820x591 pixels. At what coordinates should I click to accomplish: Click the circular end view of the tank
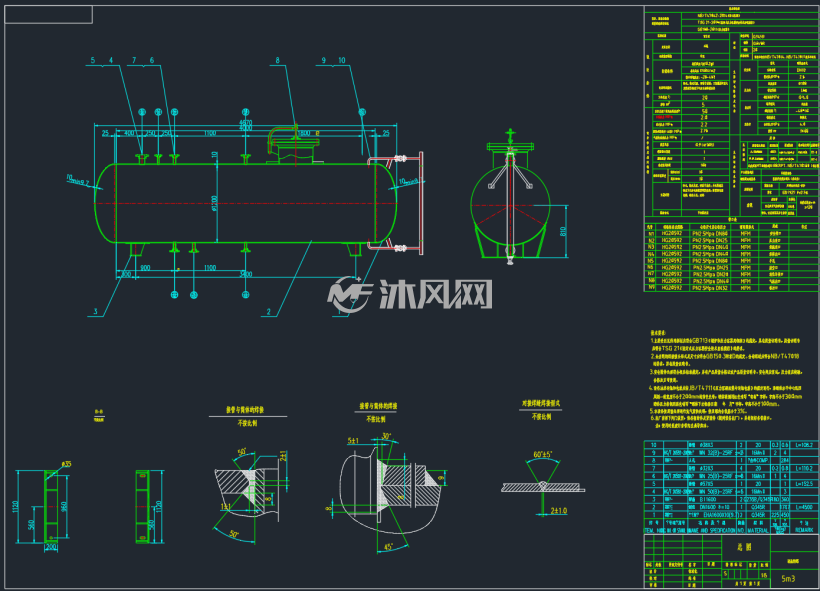[x=510, y=205]
